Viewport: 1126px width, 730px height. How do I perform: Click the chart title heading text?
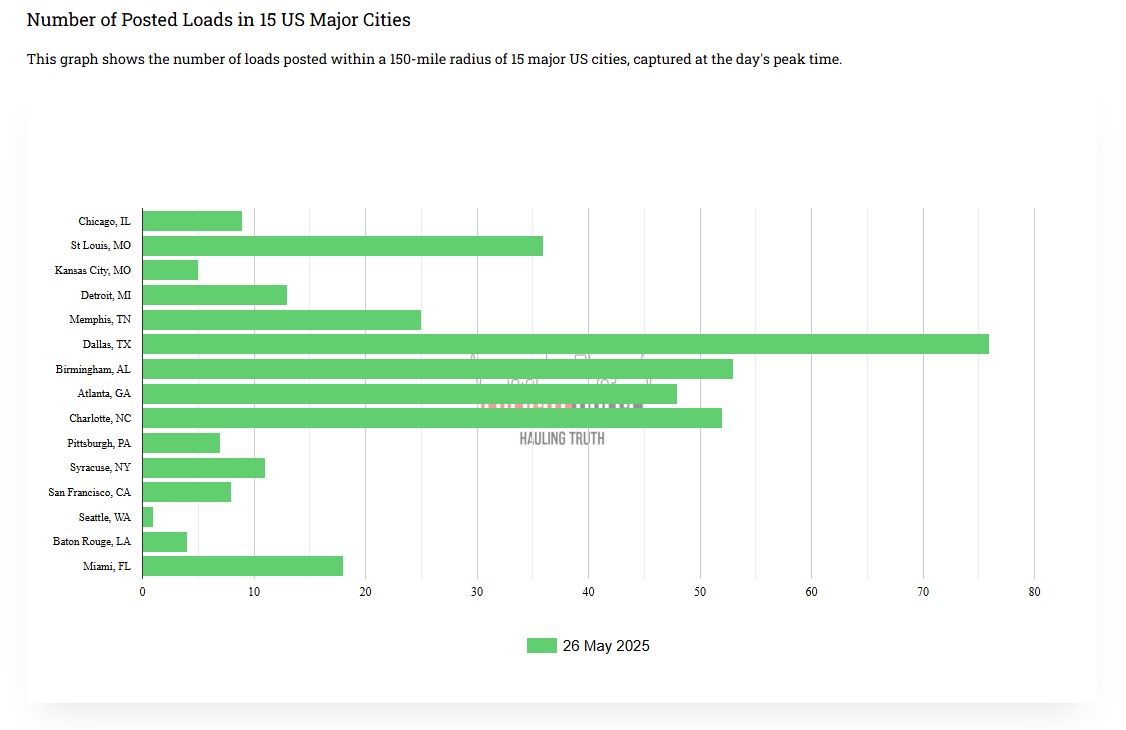click(218, 20)
